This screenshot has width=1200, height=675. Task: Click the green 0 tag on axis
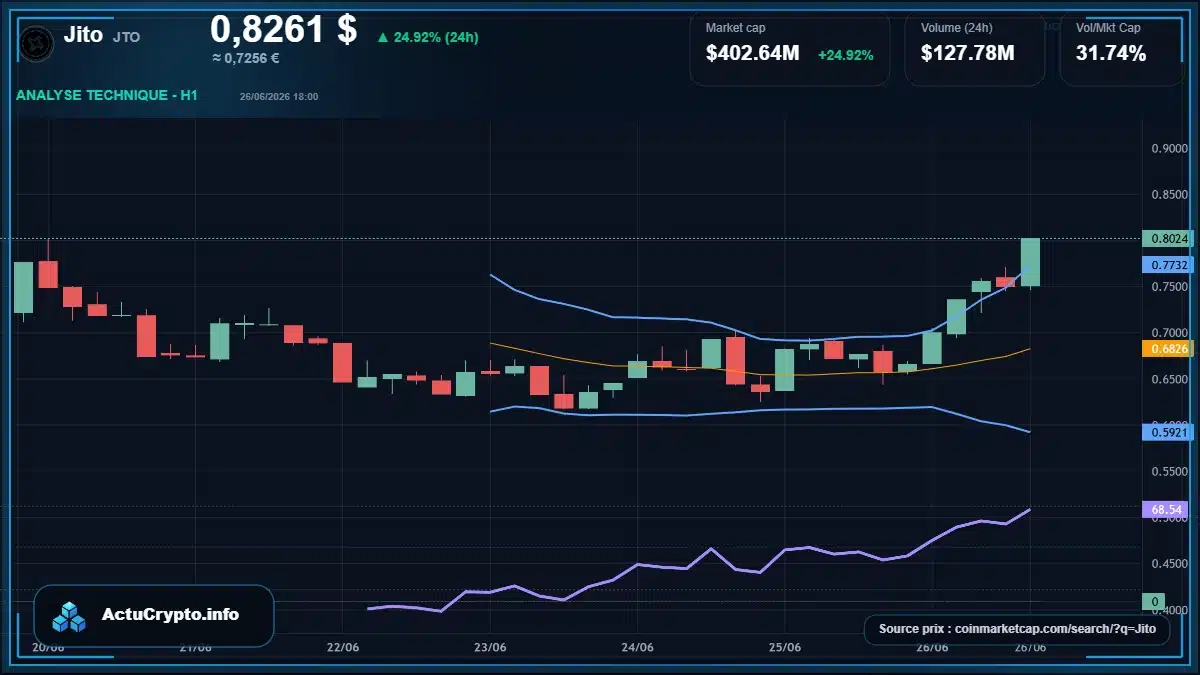[1154, 602]
